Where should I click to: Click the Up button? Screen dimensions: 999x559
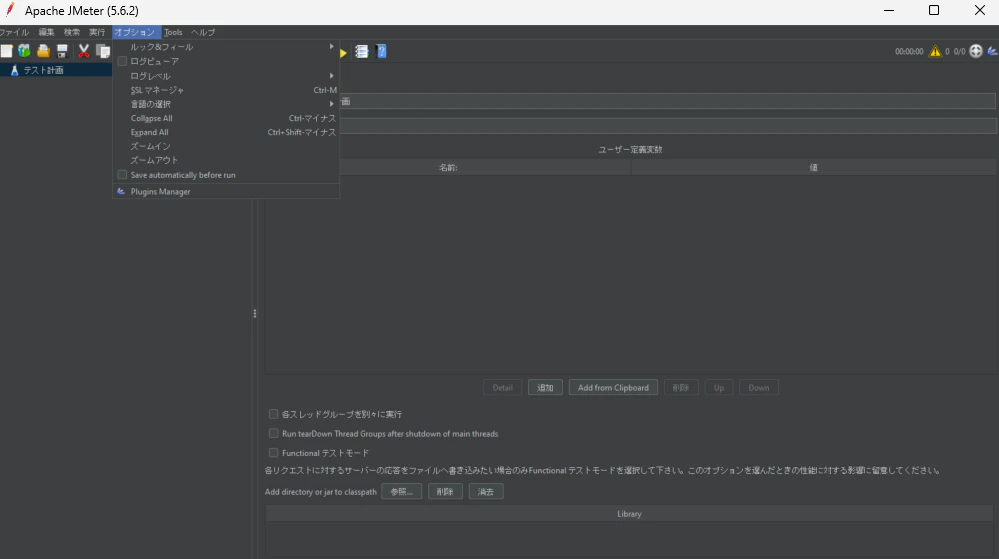[x=719, y=388]
